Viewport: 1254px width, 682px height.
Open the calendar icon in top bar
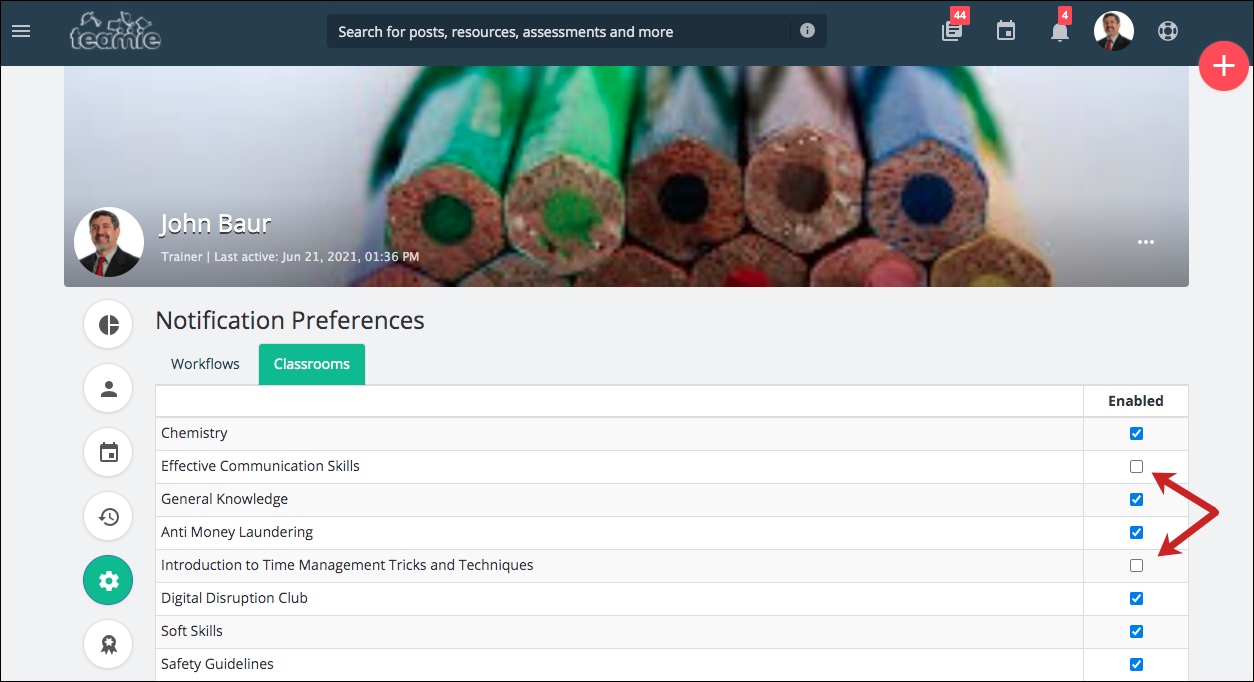pyautogui.click(x=1006, y=31)
